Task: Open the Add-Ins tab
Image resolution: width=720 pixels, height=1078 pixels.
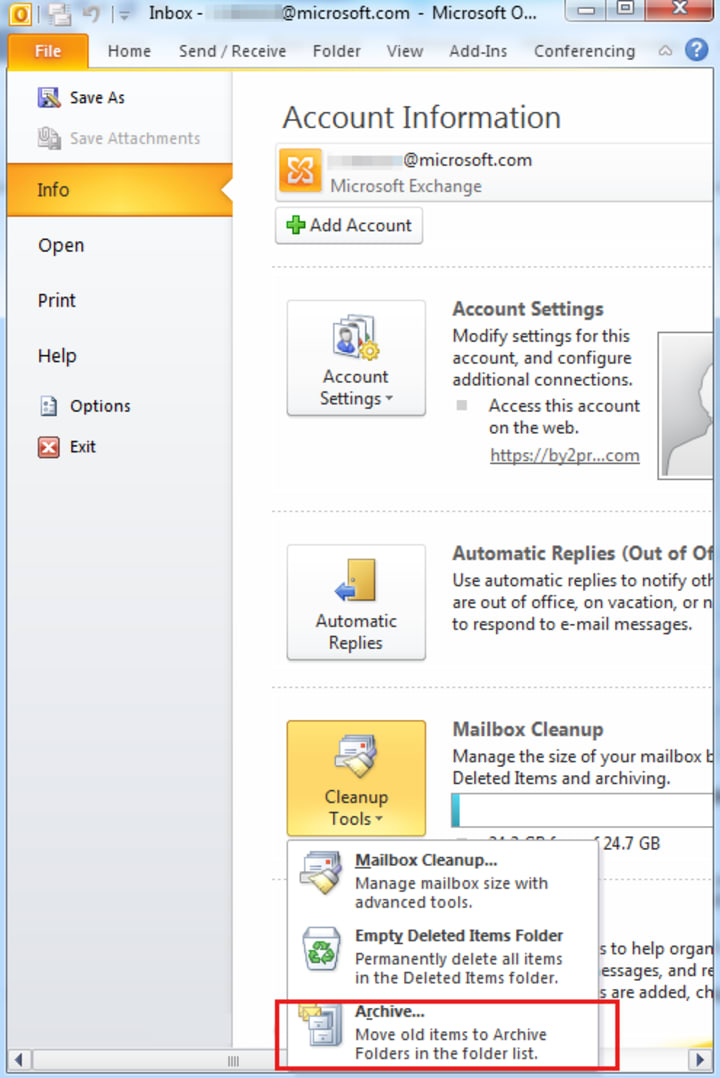Action: click(478, 52)
